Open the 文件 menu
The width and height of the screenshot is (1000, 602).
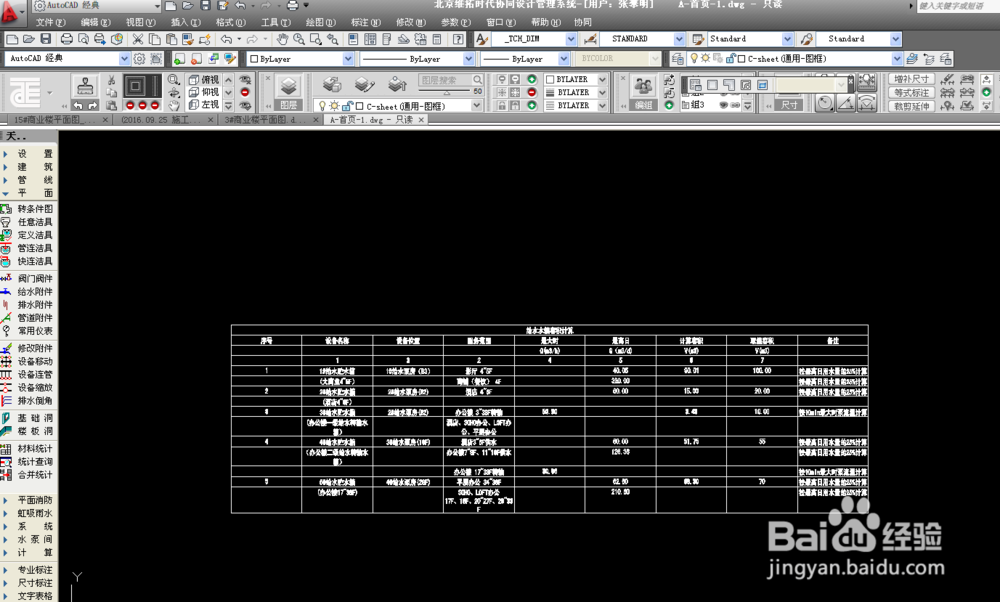50,22
